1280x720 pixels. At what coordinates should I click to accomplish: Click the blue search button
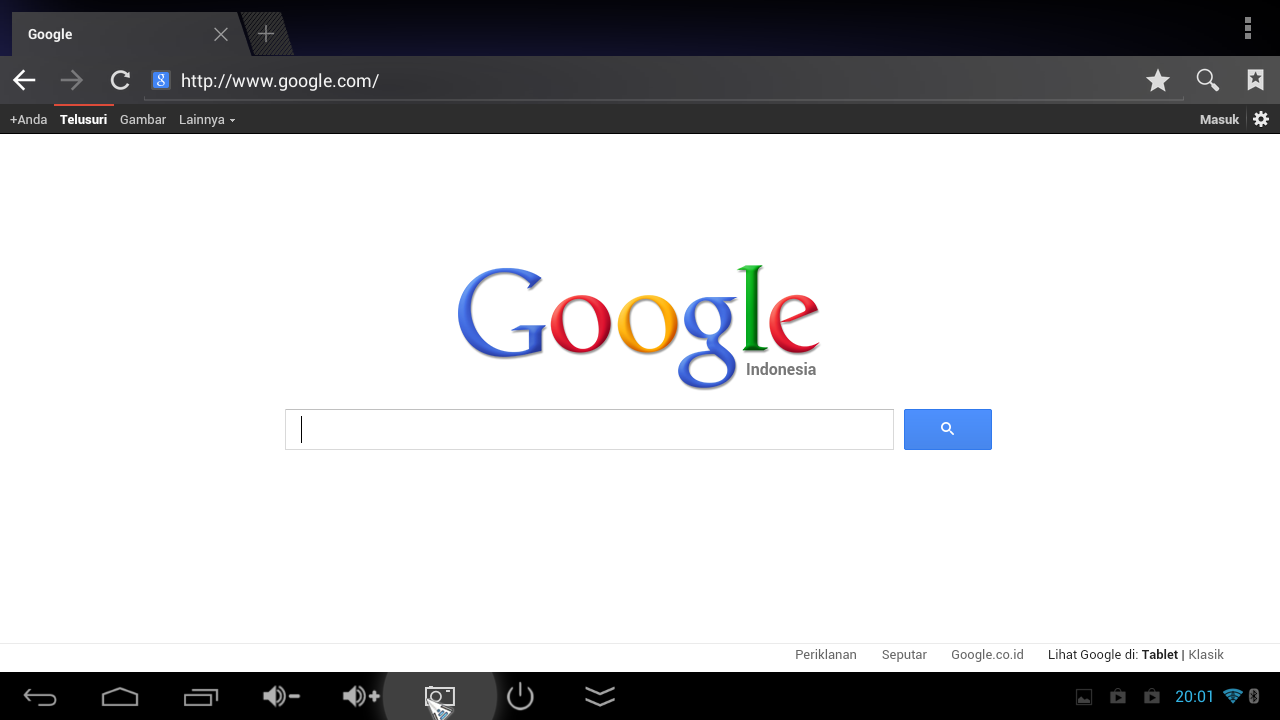click(948, 429)
